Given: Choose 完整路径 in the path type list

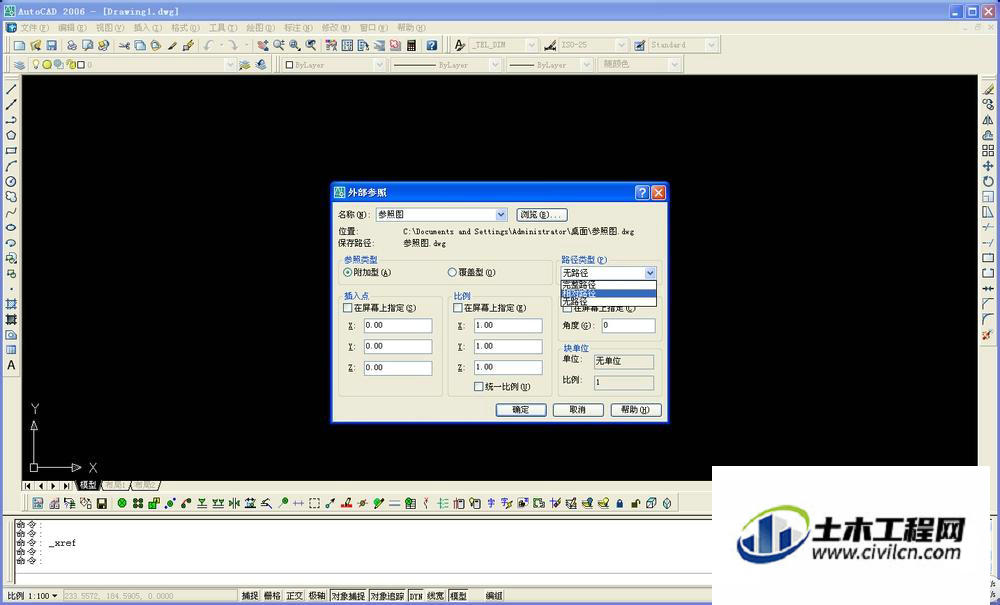Looking at the screenshot, I should (x=608, y=285).
